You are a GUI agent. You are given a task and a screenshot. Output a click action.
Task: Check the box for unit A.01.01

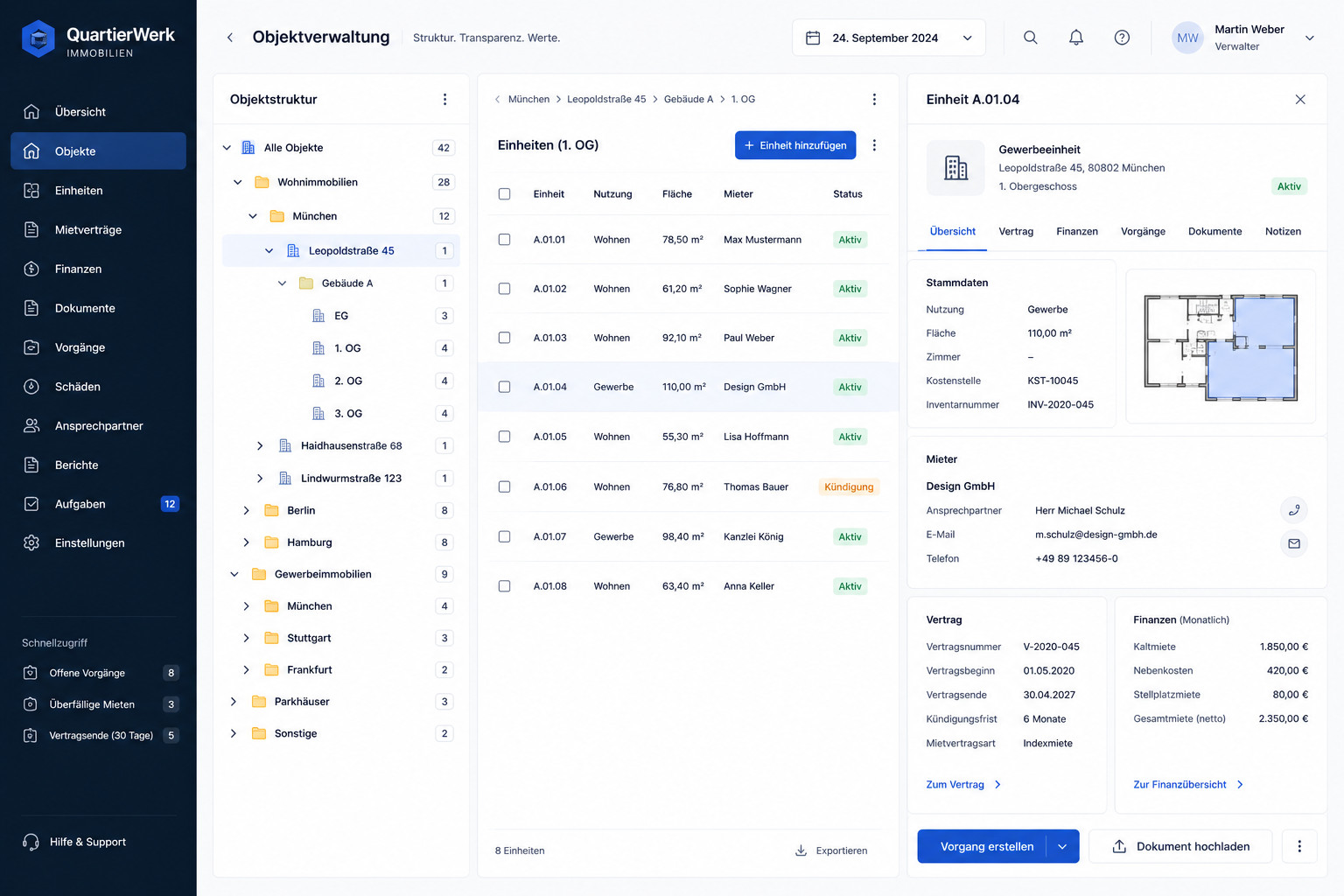(x=504, y=240)
